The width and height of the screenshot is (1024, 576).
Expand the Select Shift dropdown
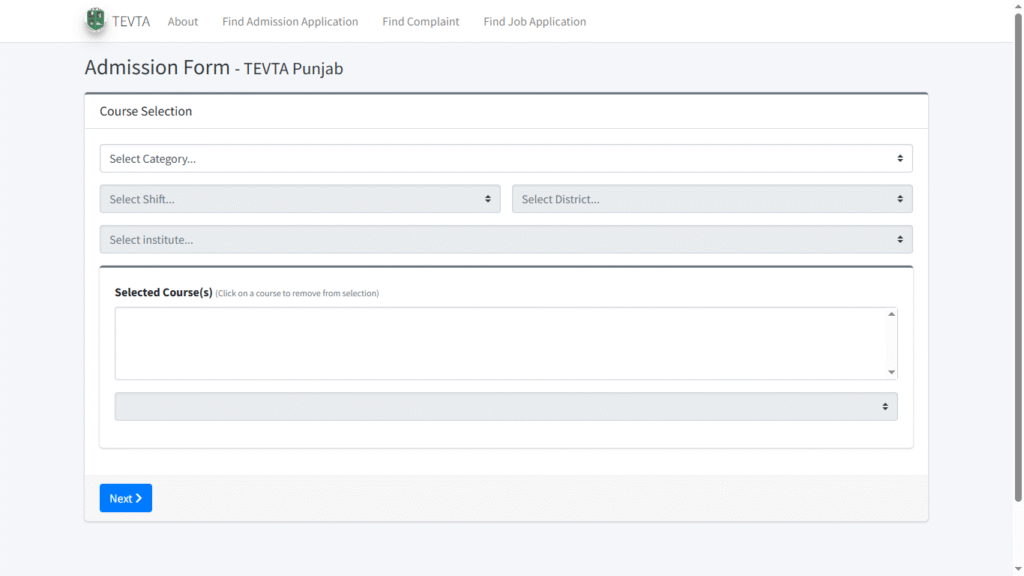[x=300, y=199]
